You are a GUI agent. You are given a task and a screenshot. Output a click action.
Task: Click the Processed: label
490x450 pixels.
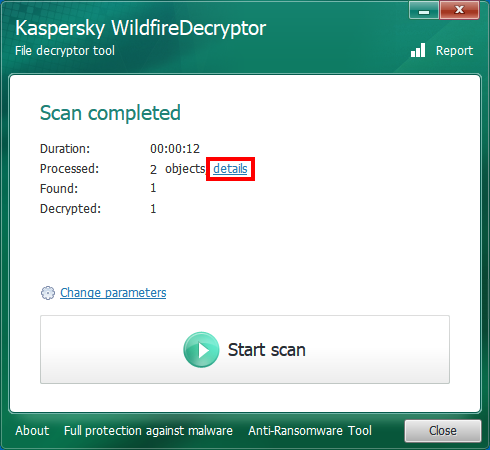click(69, 169)
